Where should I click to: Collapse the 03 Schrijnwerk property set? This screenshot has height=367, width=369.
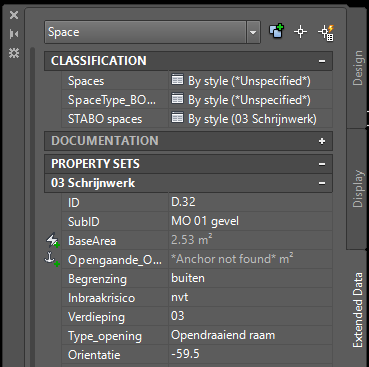(322, 183)
